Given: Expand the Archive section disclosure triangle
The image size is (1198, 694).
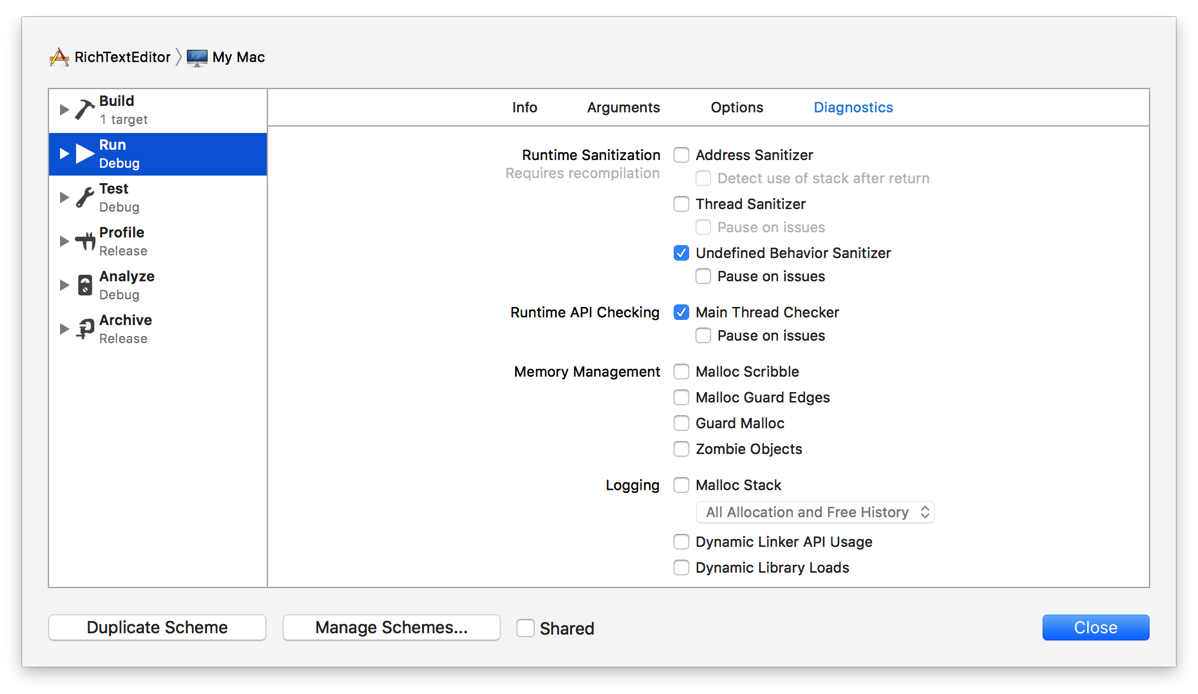Looking at the screenshot, I should coord(63,328).
